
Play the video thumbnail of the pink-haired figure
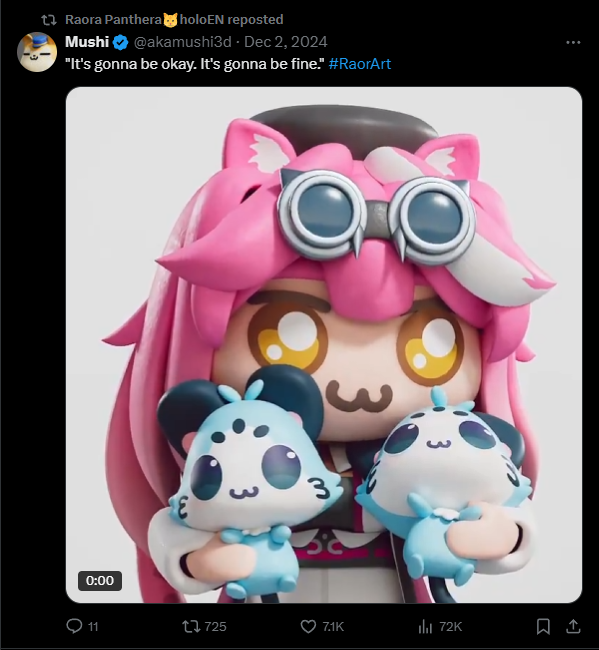[324, 345]
